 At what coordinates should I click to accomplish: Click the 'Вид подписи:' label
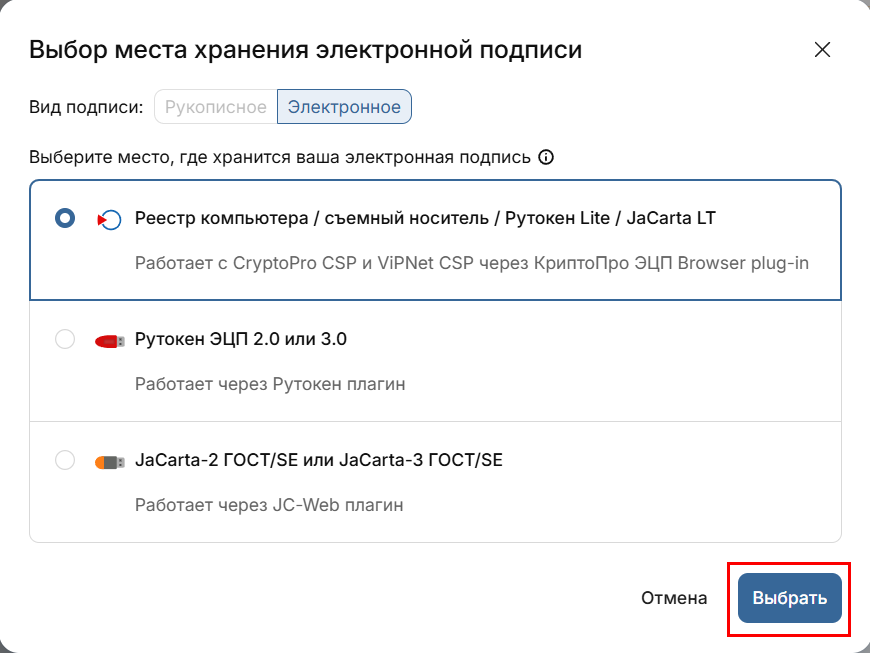point(87,107)
